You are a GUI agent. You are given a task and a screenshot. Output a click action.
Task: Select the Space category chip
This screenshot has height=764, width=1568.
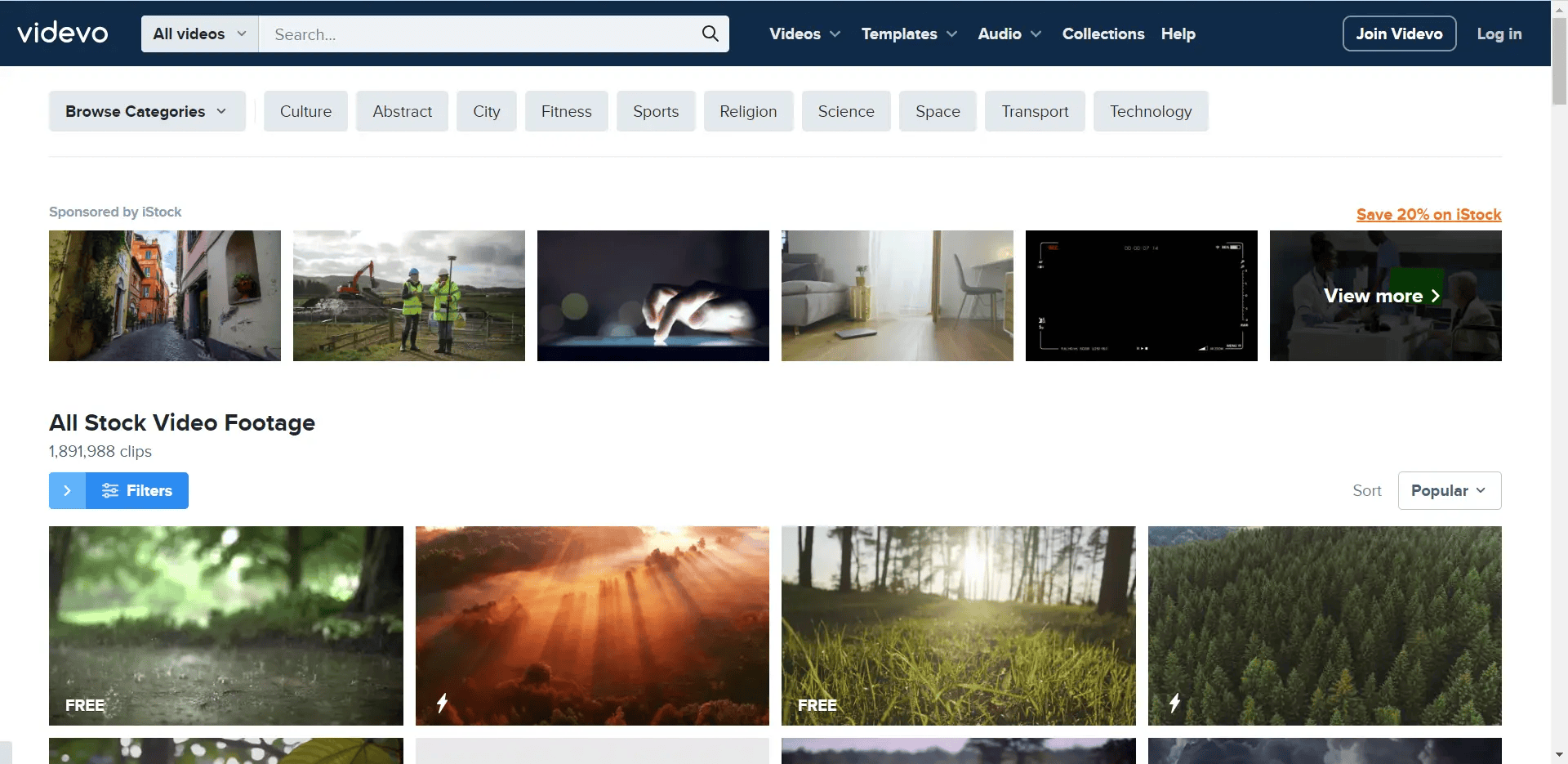[938, 111]
